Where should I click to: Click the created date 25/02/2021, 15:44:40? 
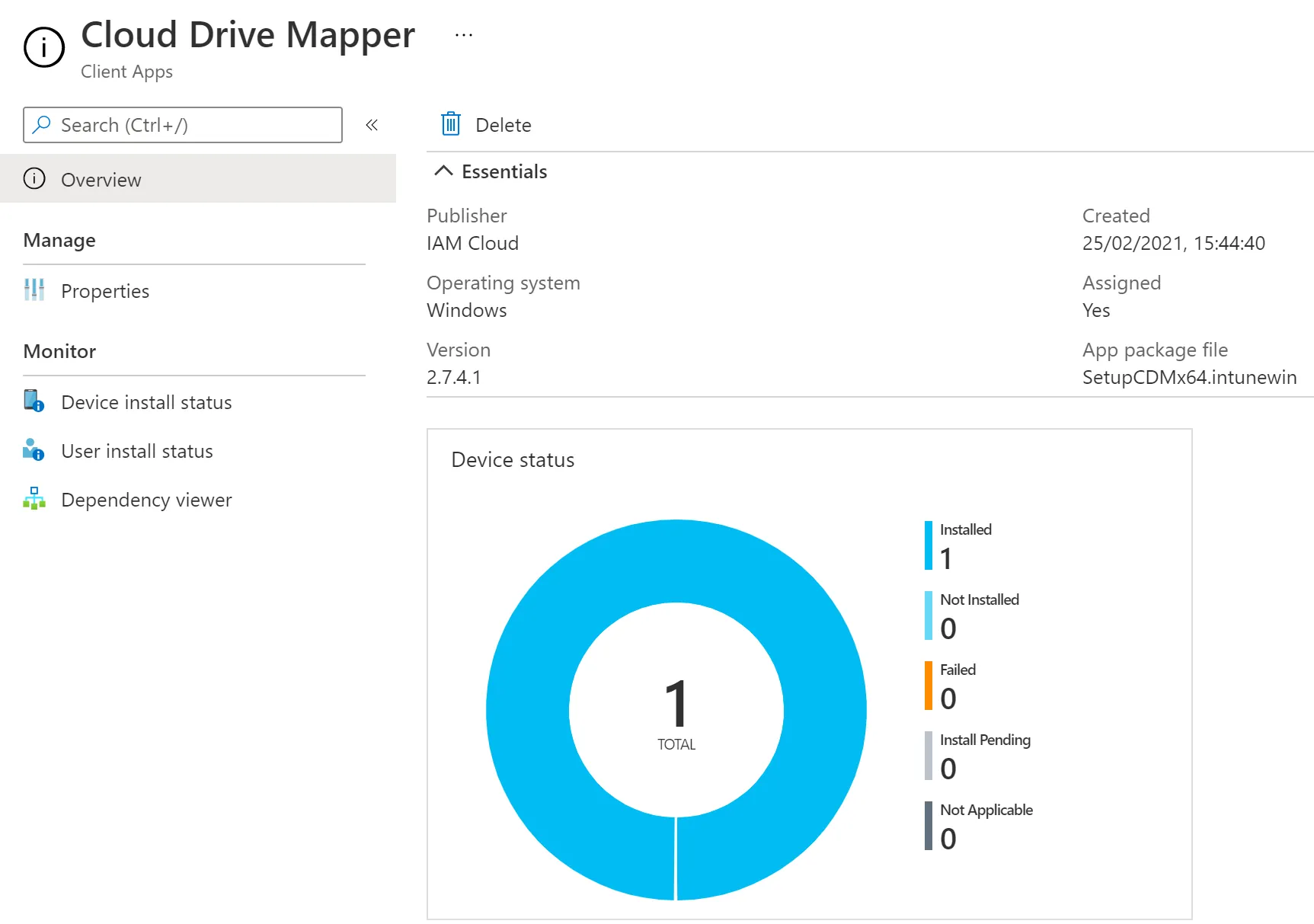(x=1173, y=243)
